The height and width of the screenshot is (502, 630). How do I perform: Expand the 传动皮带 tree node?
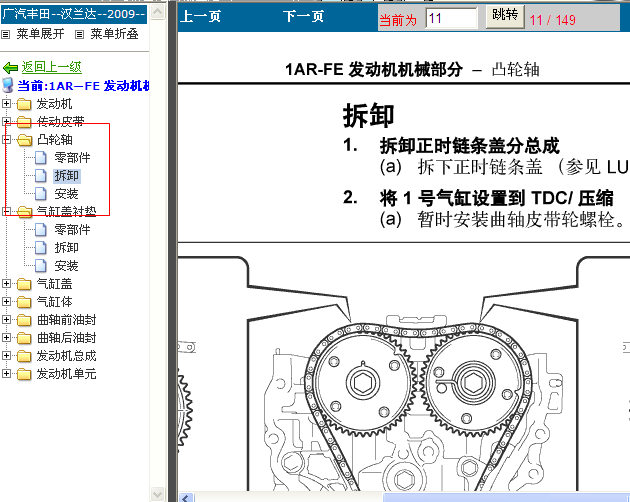[x=6, y=121]
